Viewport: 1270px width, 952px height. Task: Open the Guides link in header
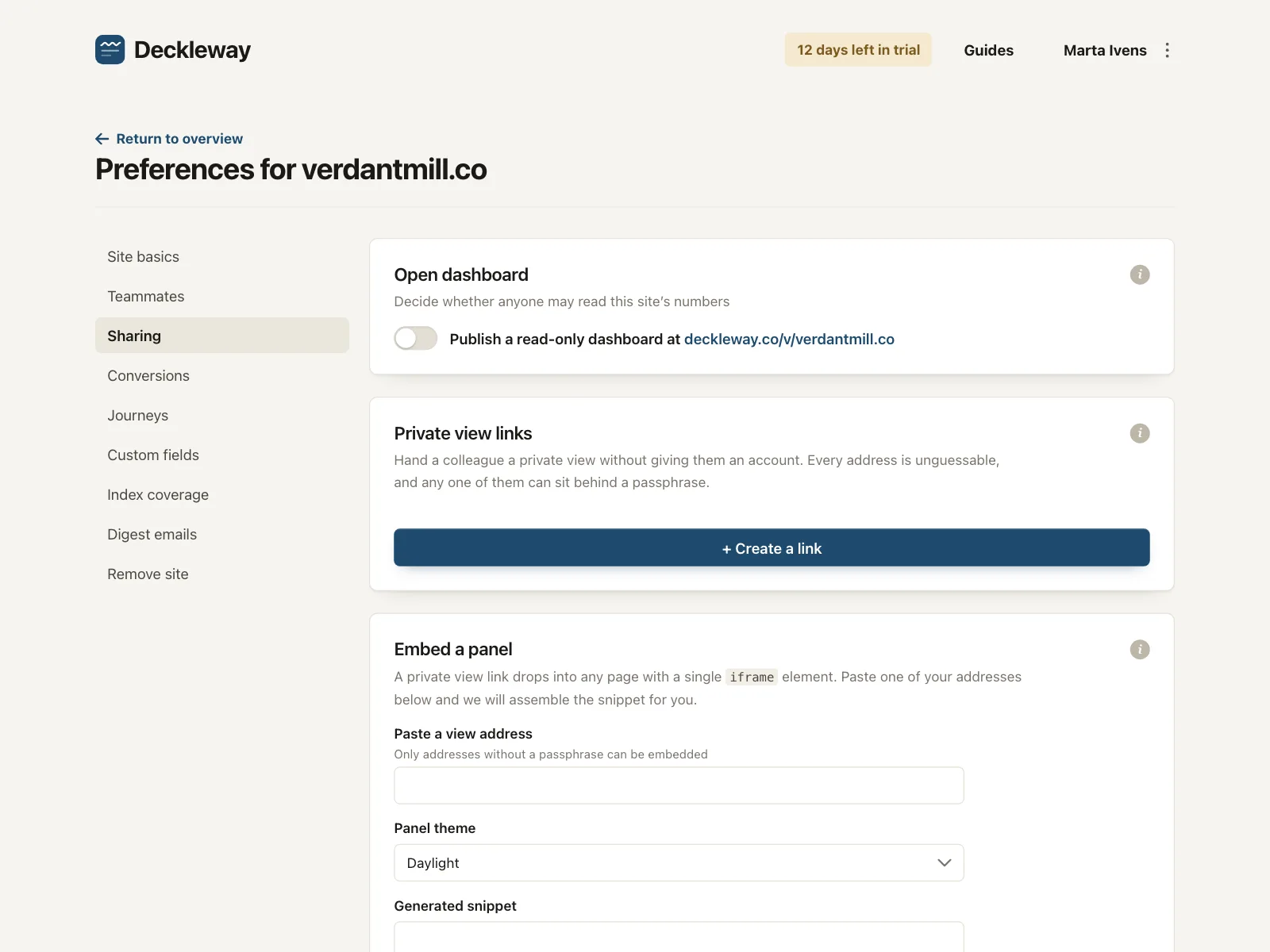click(988, 50)
